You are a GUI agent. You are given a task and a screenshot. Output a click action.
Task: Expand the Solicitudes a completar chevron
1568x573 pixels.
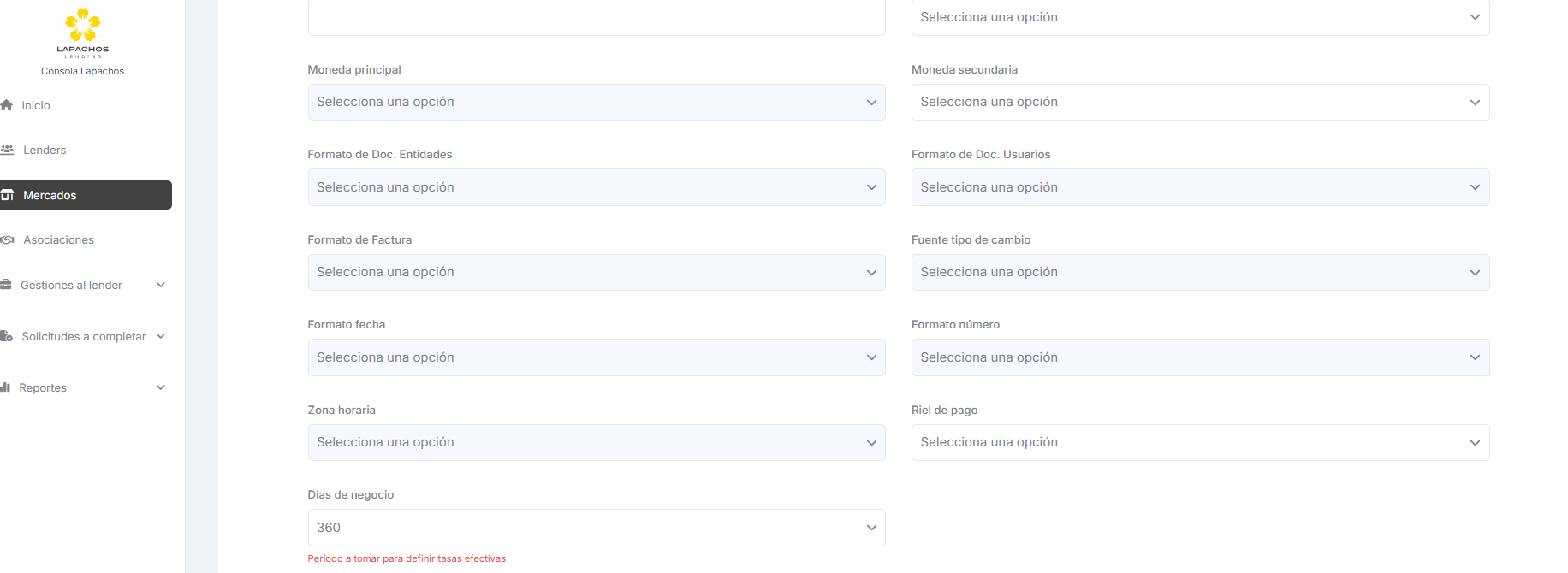pyautogui.click(x=160, y=336)
